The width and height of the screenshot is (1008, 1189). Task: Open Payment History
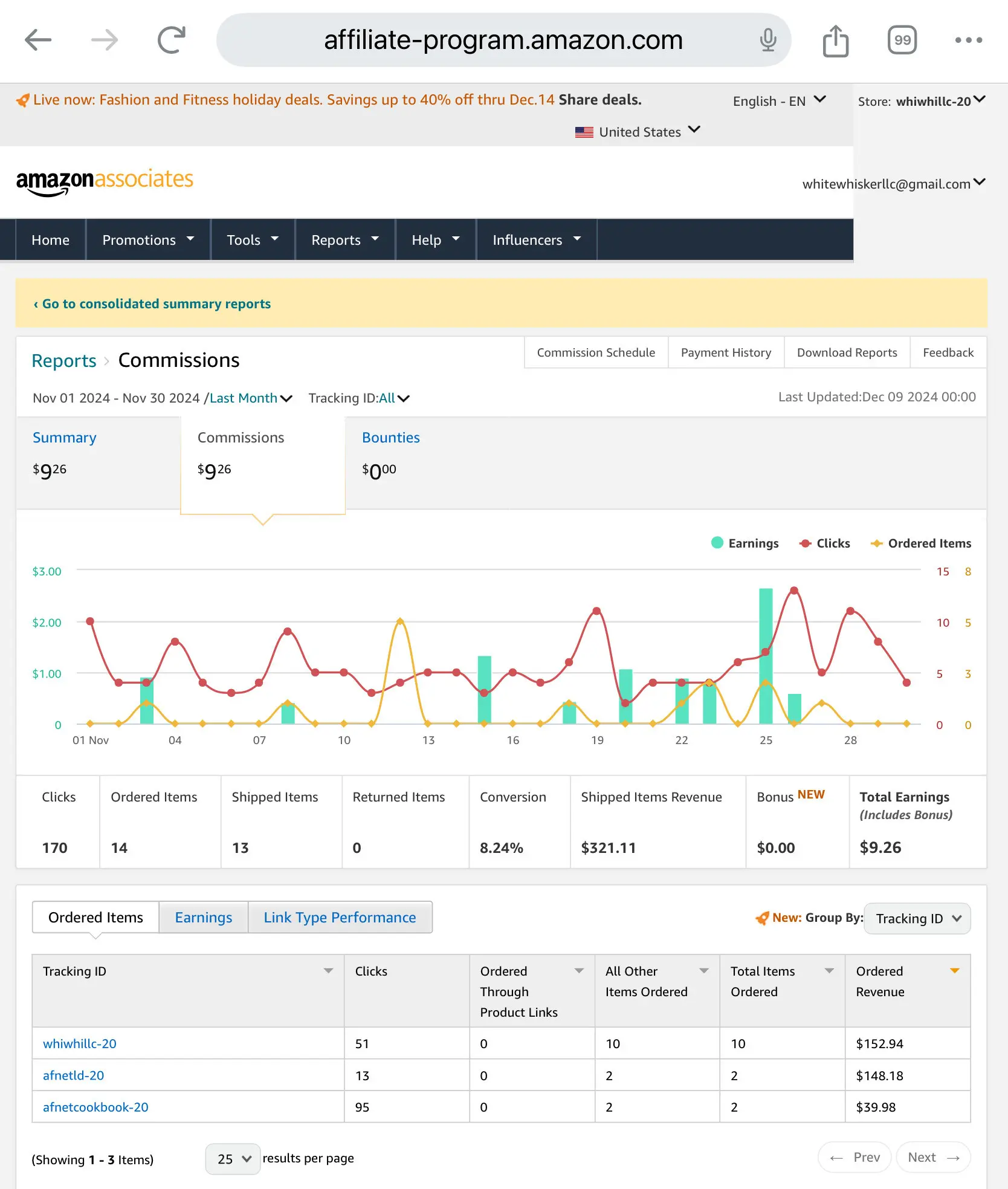point(726,352)
